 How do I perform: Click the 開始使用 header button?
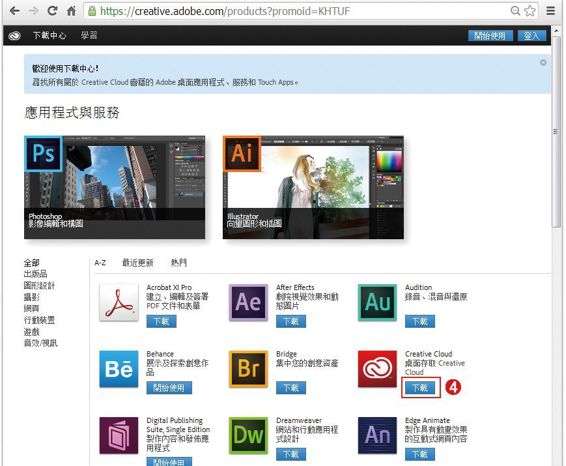pyautogui.click(x=490, y=36)
